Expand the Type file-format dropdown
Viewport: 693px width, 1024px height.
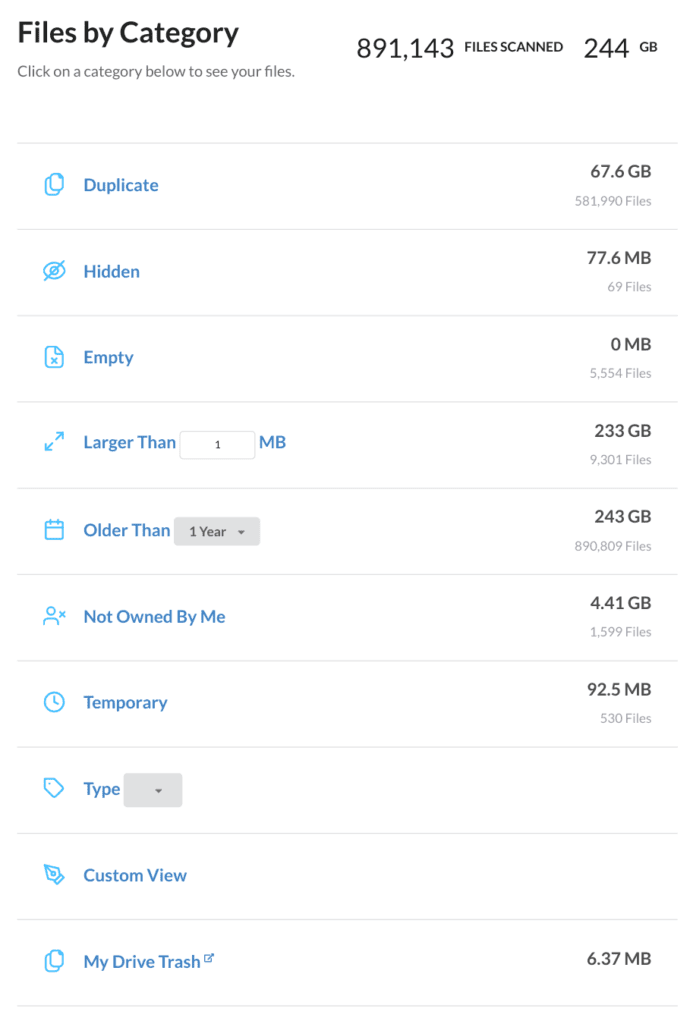point(152,789)
